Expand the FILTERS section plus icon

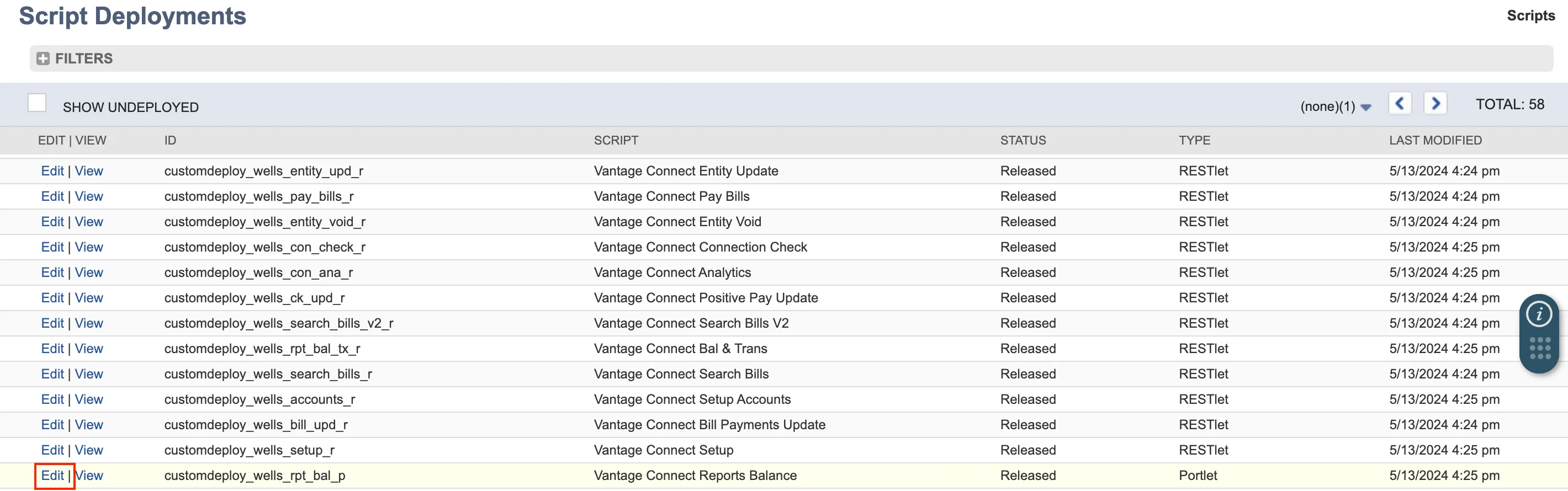(x=43, y=58)
